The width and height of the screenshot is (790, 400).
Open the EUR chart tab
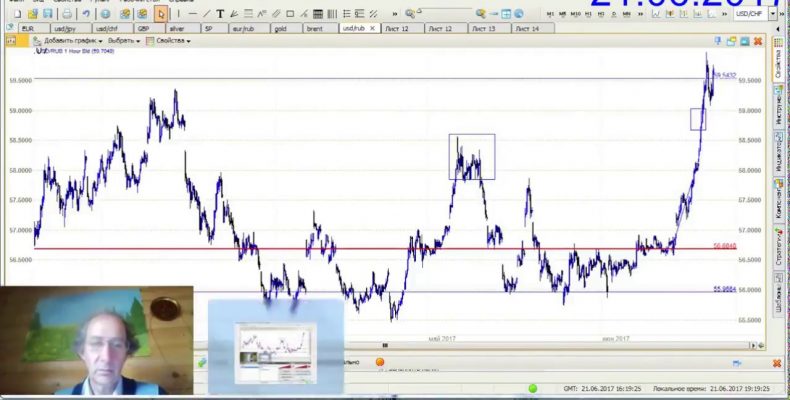point(34,29)
